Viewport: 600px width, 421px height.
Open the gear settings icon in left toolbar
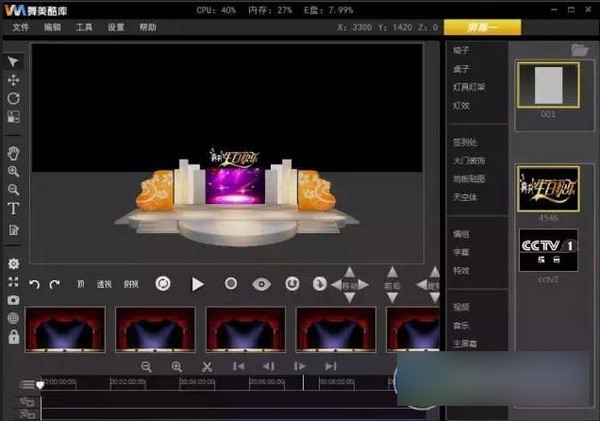click(13, 264)
